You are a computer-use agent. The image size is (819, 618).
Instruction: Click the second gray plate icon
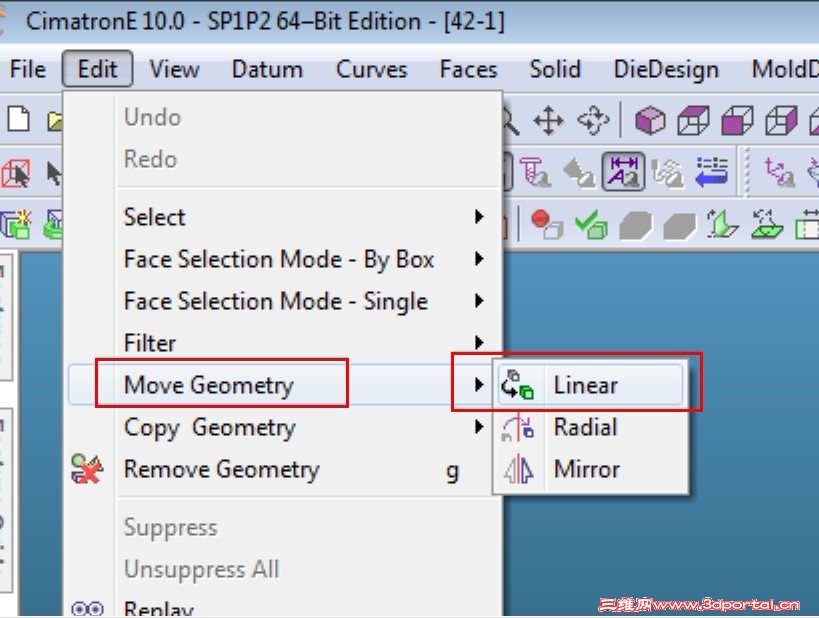point(679,226)
